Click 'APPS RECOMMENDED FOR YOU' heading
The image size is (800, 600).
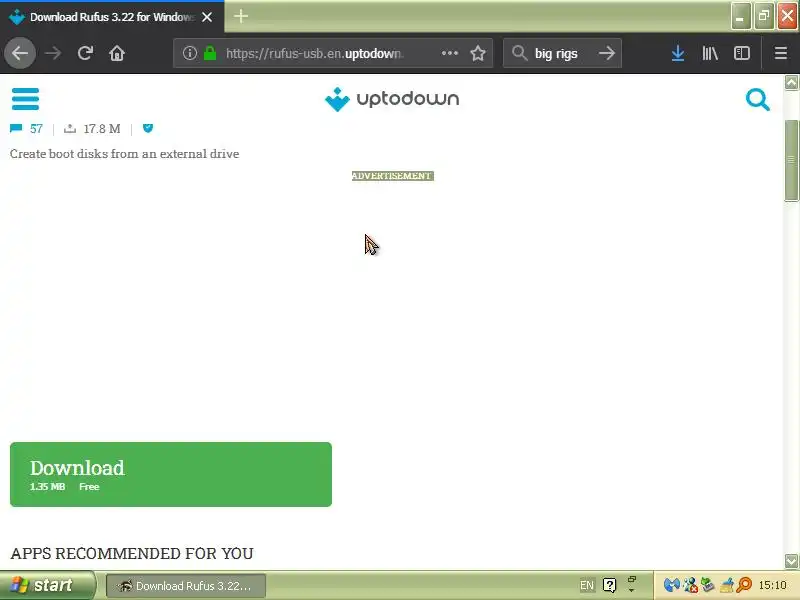pyautogui.click(x=132, y=554)
